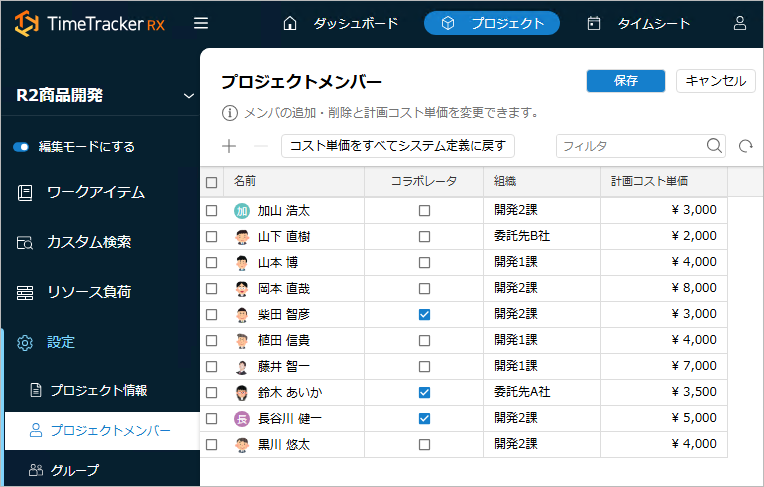The height and width of the screenshot is (487, 764).
Task: Click the 保存 button
Action: click(x=626, y=81)
